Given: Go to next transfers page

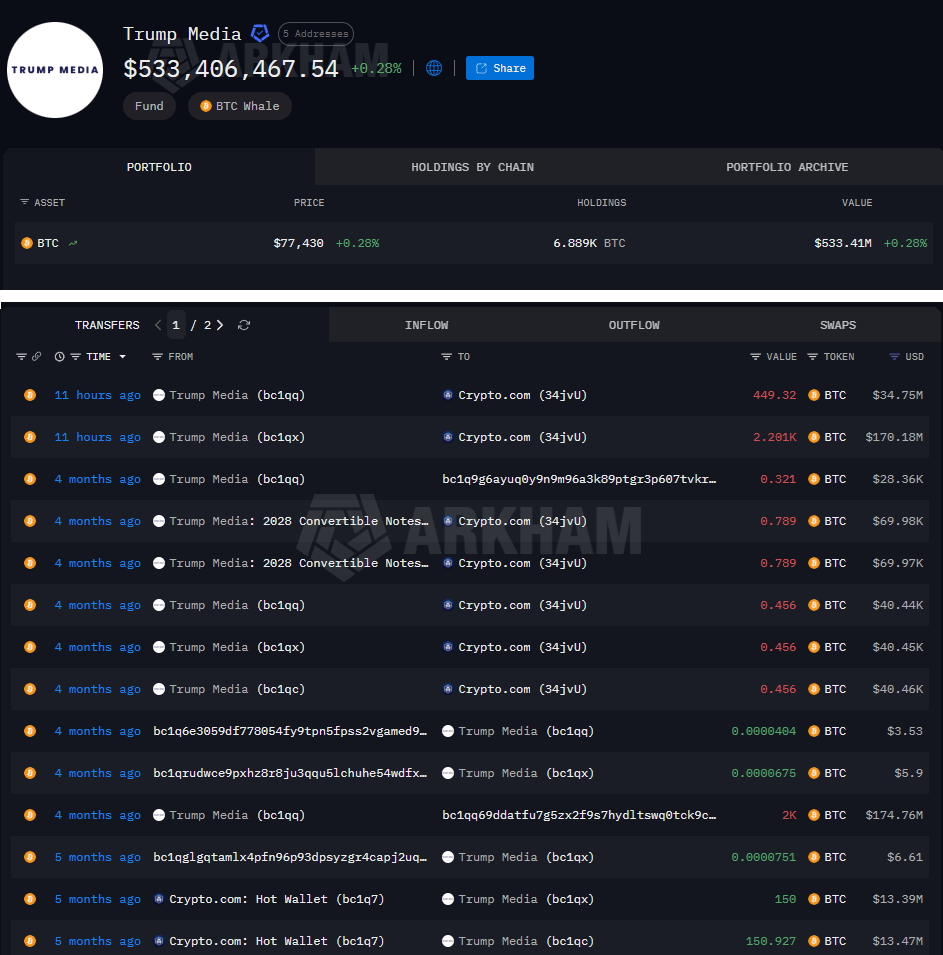Looking at the screenshot, I should click(x=220, y=325).
